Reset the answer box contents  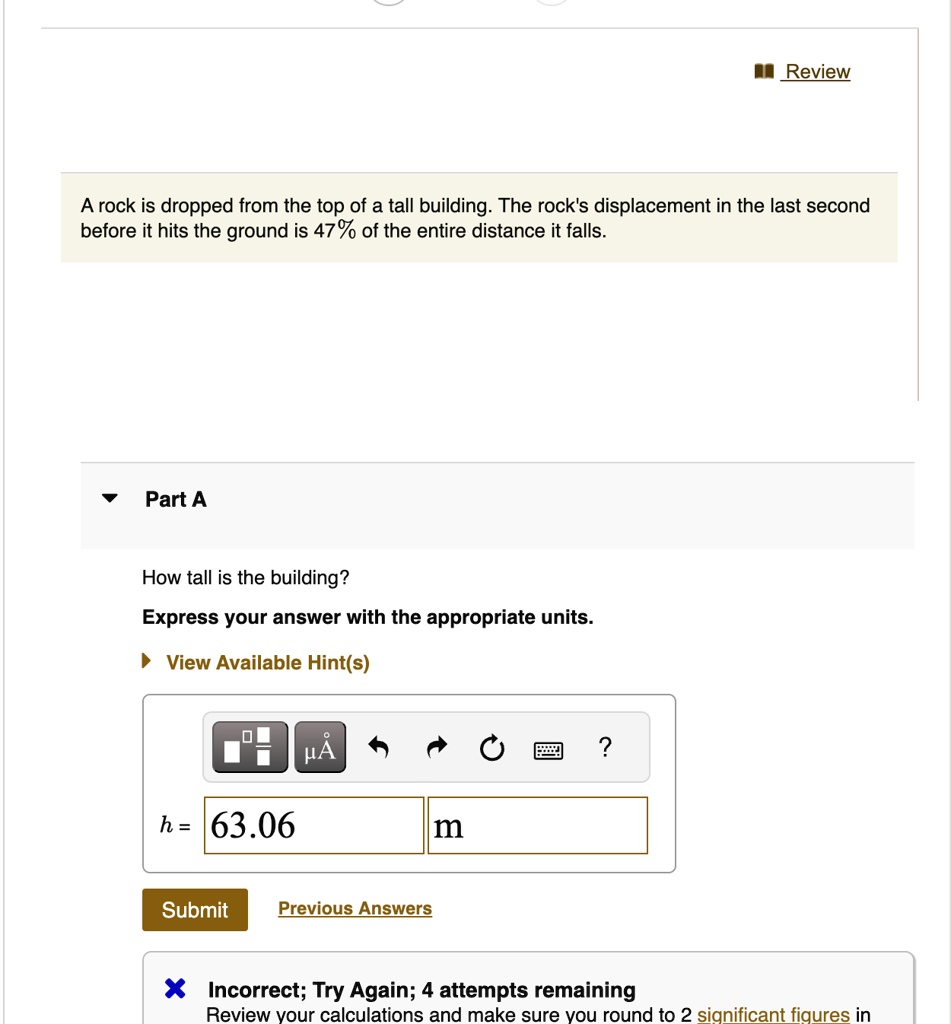tap(492, 747)
